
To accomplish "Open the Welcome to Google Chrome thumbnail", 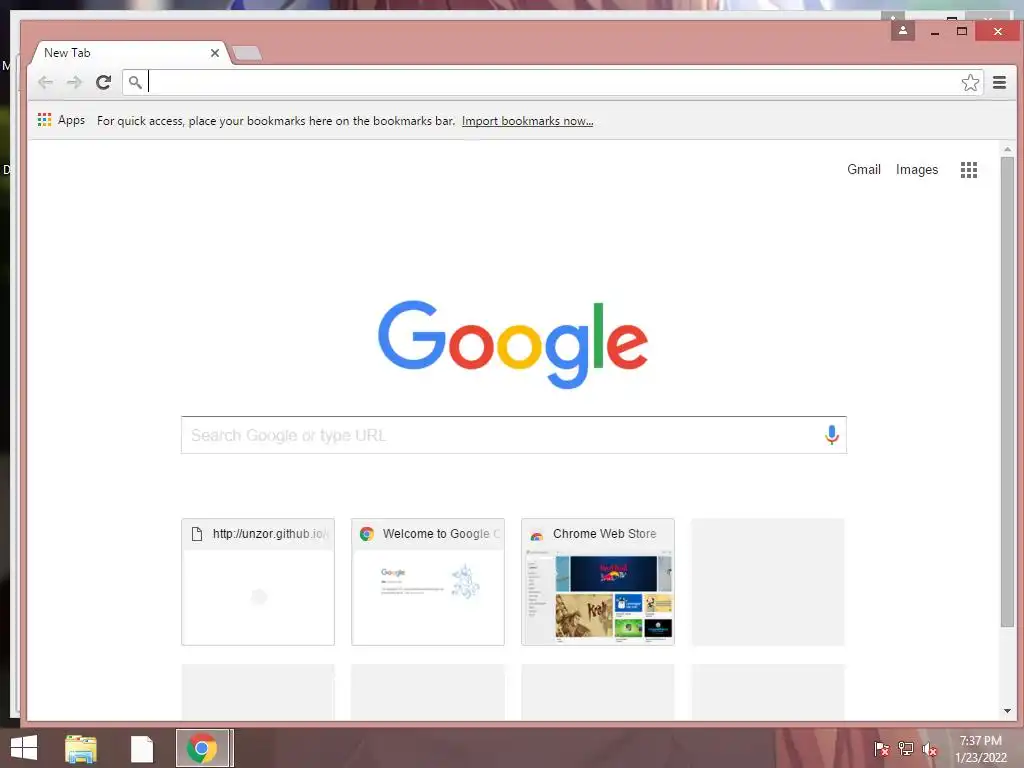I will 428,582.
